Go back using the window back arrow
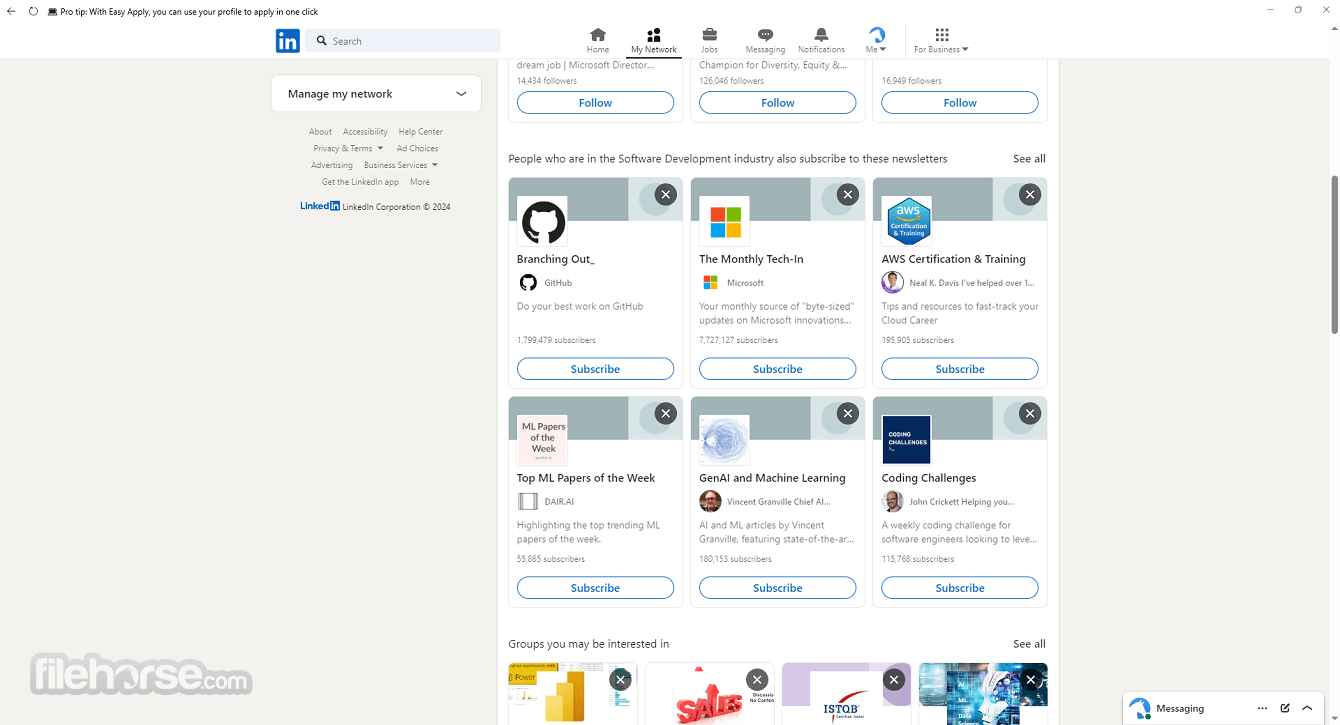This screenshot has height=725, width=1340. (x=11, y=11)
